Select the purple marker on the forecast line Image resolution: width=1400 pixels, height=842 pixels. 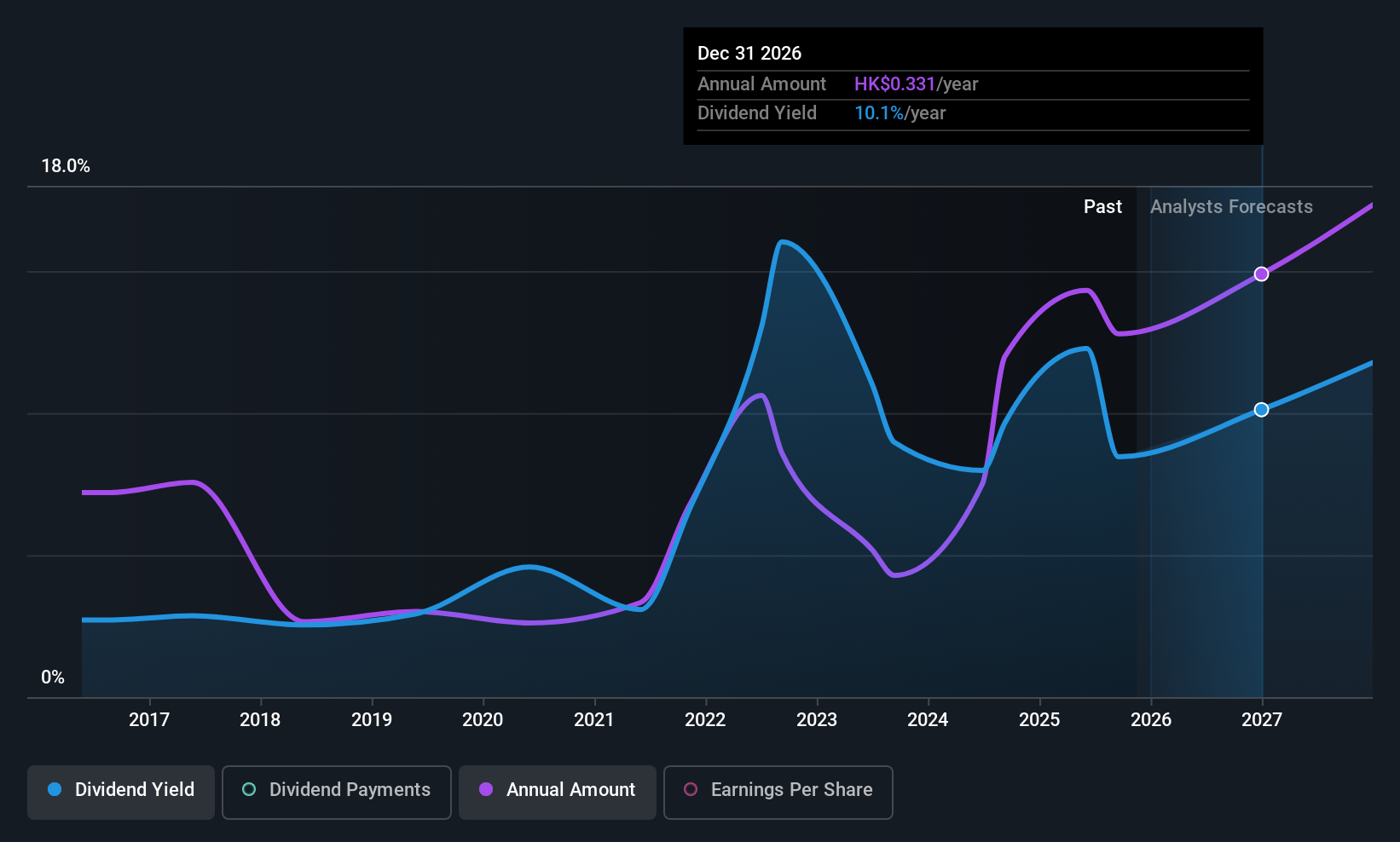tap(1262, 274)
